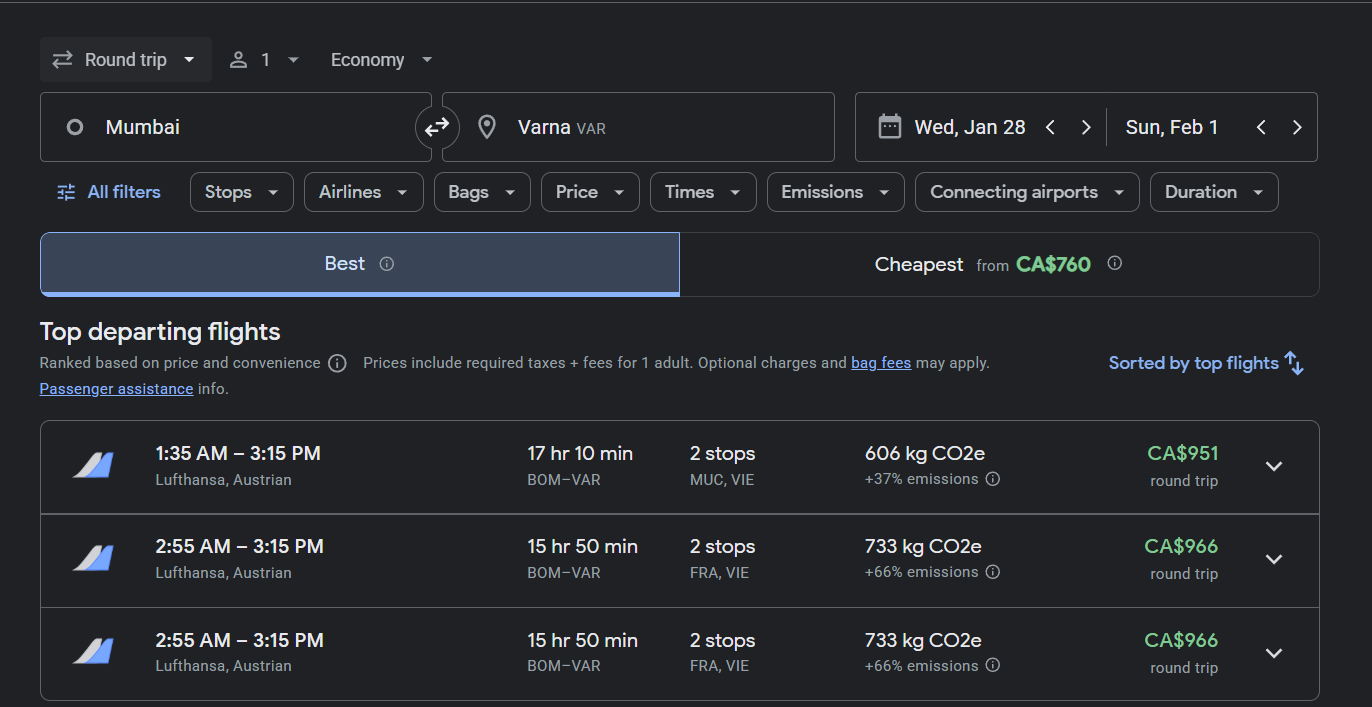Viewport: 1372px width, 707px height.
Task: Expand the CA$951 flight details
Action: click(x=1273, y=466)
